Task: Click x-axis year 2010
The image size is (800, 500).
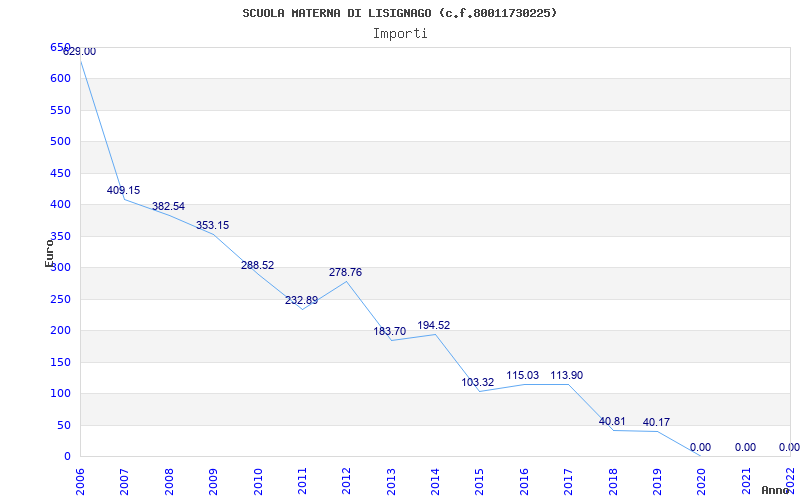Action: pyautogui.click(x=258, y=482)
